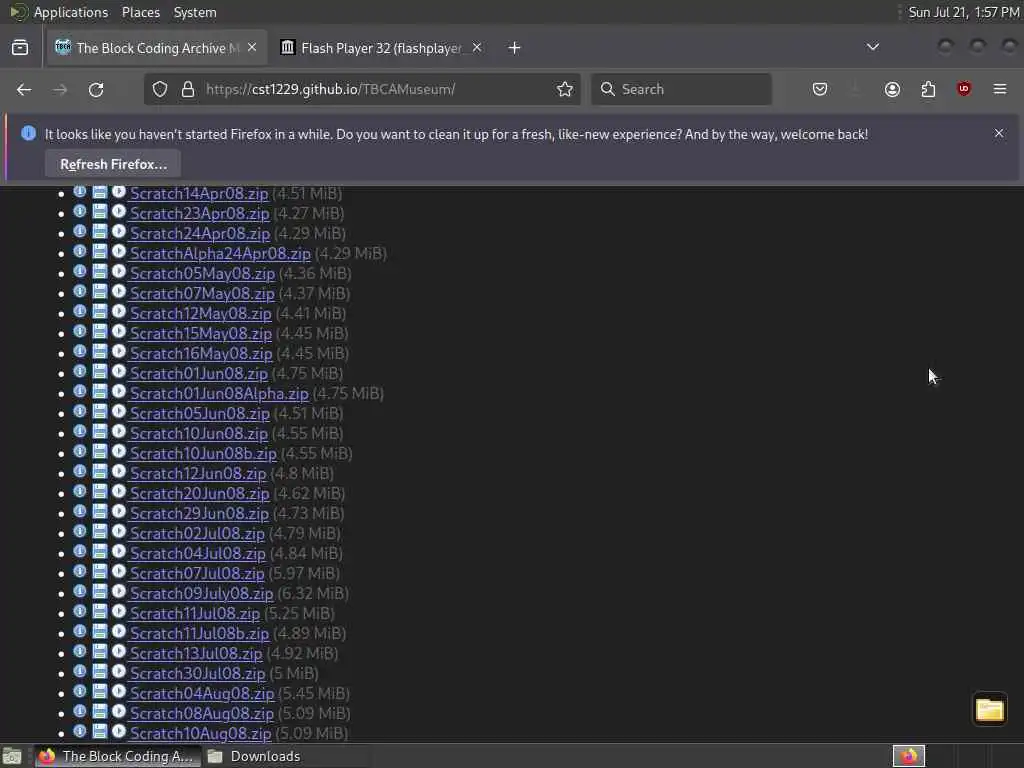
Task: Open the Places menu
Action: [x=141, y=12]
